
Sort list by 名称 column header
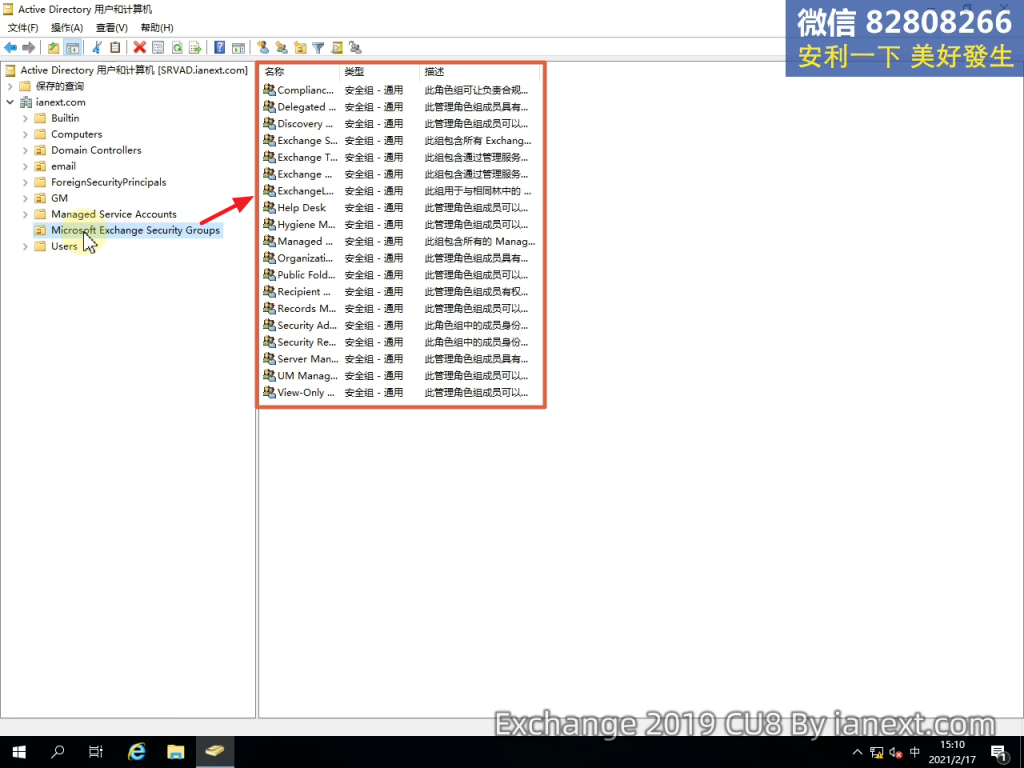point(298,72)
